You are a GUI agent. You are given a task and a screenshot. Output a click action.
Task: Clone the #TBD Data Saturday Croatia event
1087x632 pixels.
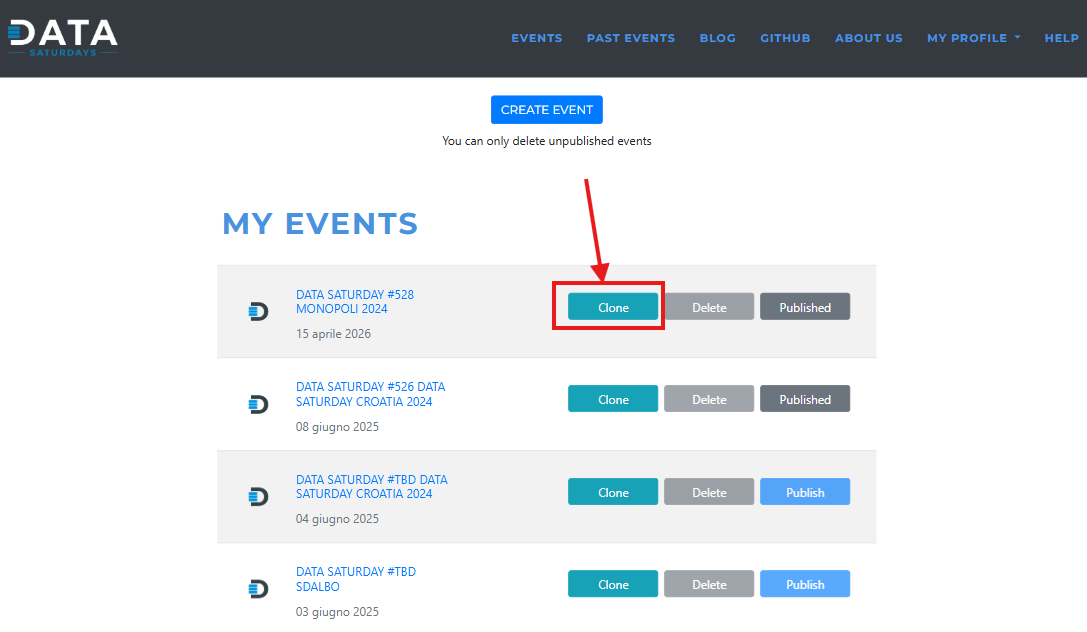pyautogui.click(x=613, y=492)
